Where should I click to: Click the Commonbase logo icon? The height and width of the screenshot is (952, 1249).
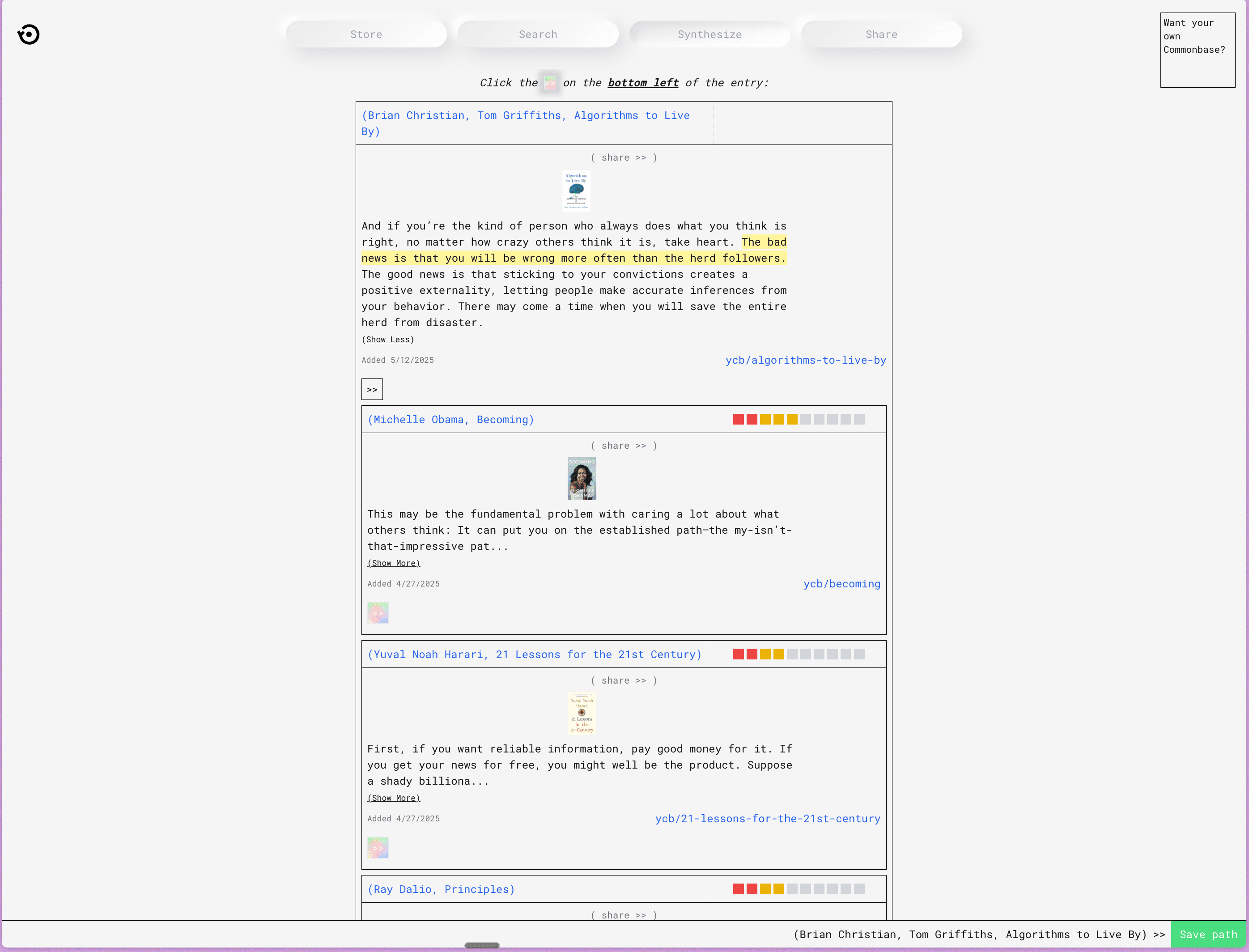point(28,34)
